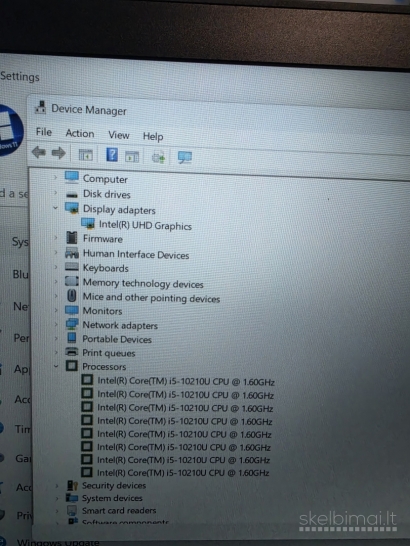Select the Firmware label

[x=103, y=239]
